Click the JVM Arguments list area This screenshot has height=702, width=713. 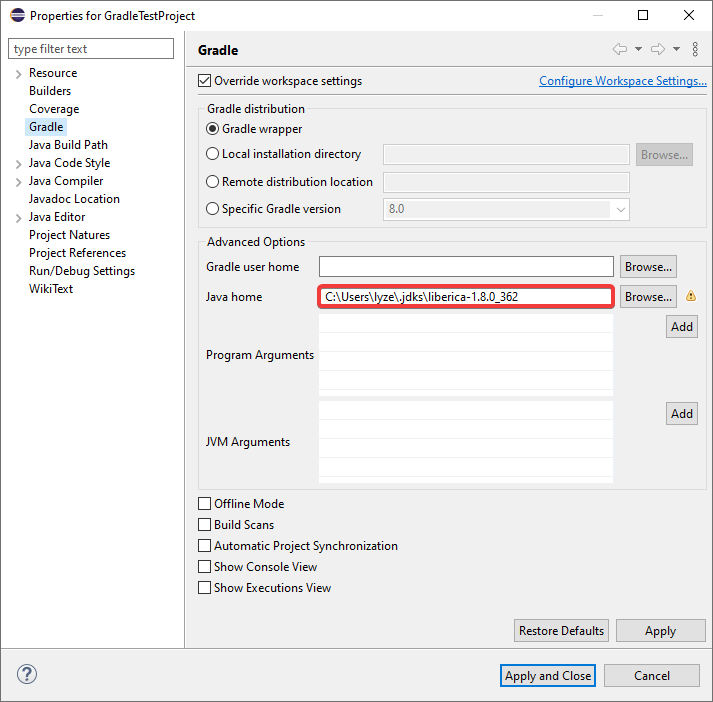coord(466,442)
